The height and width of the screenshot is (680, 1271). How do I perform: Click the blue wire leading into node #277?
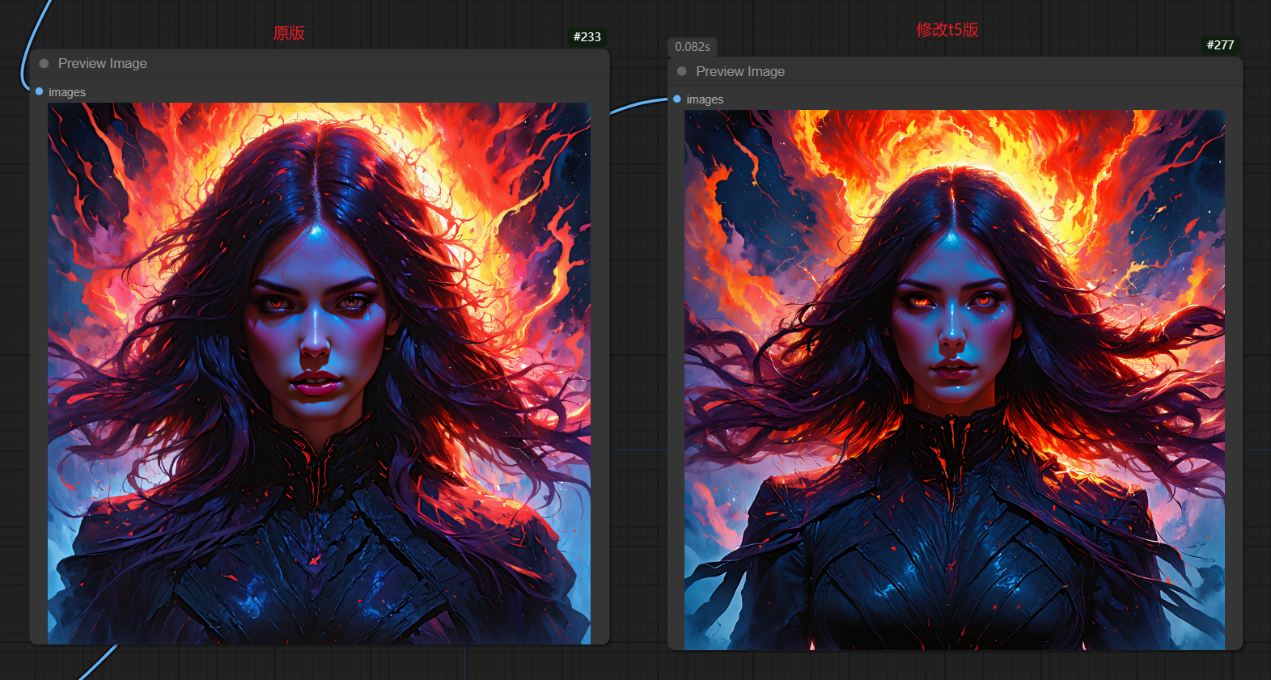click(638, 104)
